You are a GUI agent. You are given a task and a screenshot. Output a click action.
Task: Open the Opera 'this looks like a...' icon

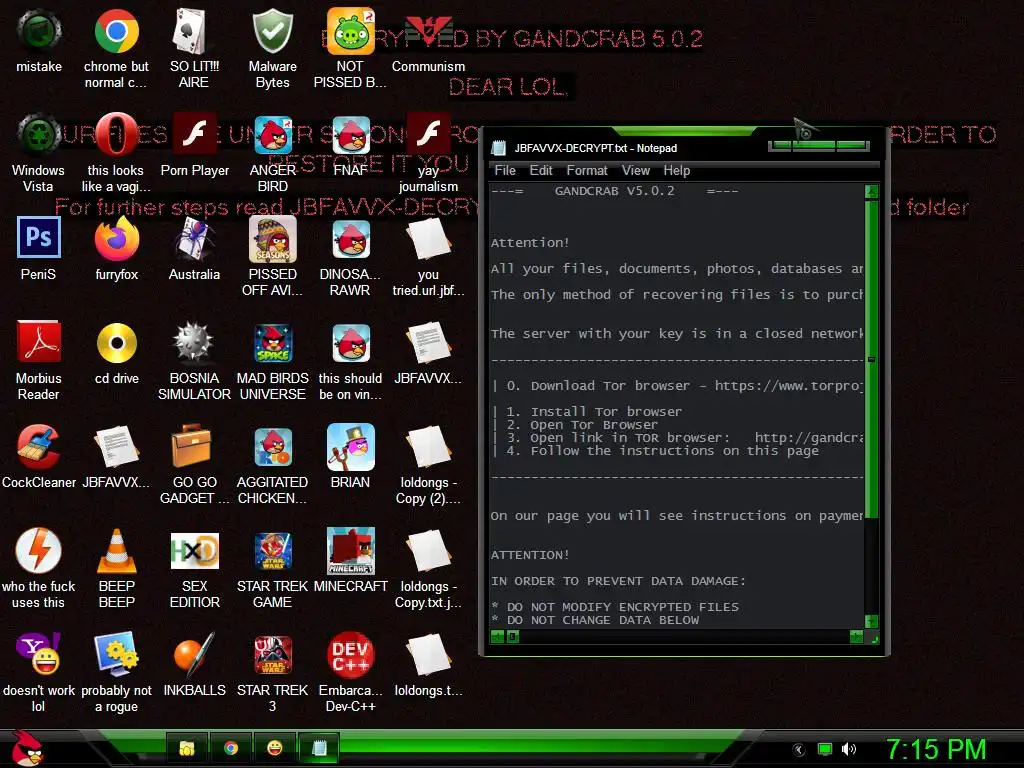(x=116, y=135)
